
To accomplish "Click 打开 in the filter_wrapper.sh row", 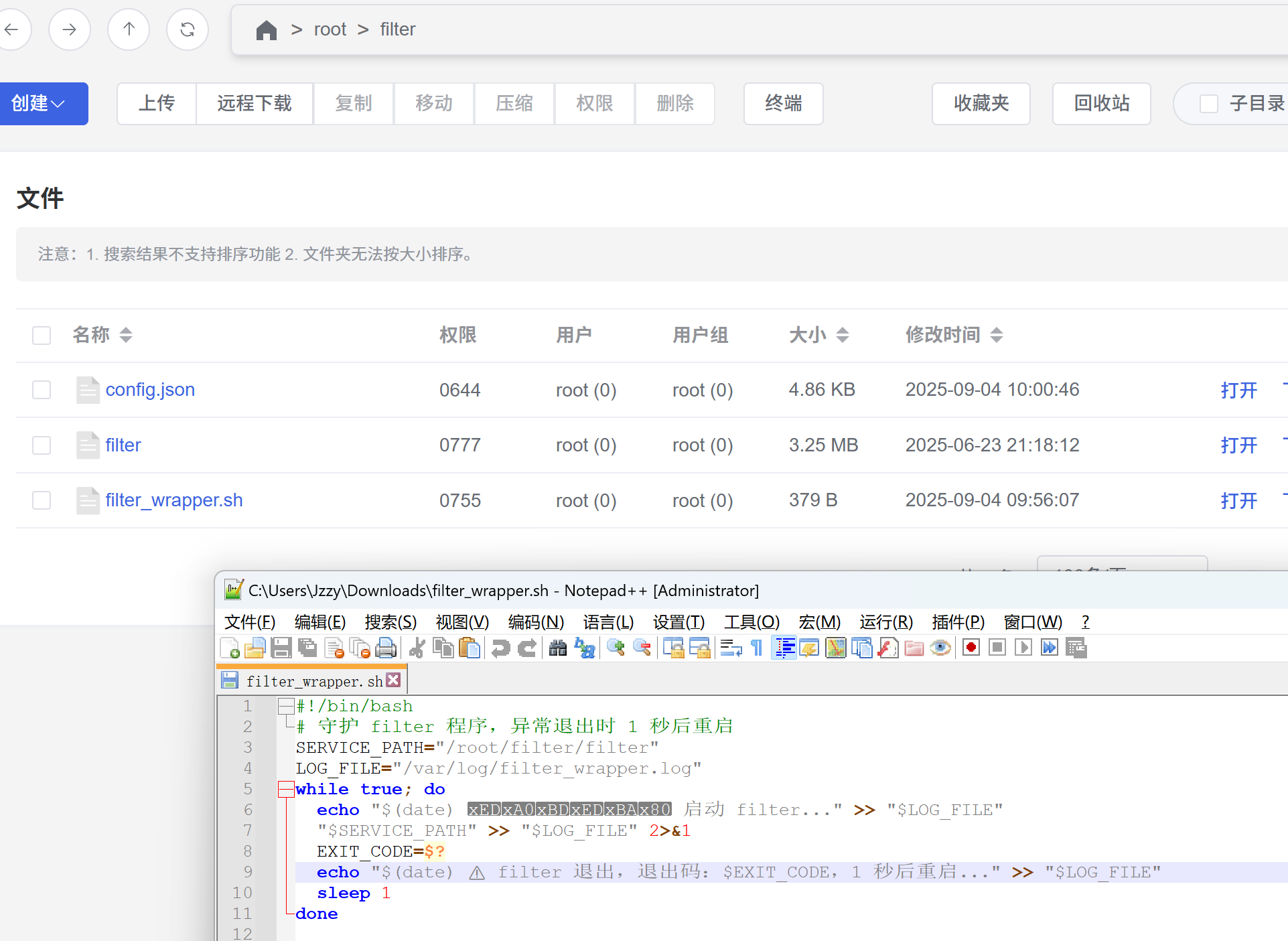I will (1239, 500).
